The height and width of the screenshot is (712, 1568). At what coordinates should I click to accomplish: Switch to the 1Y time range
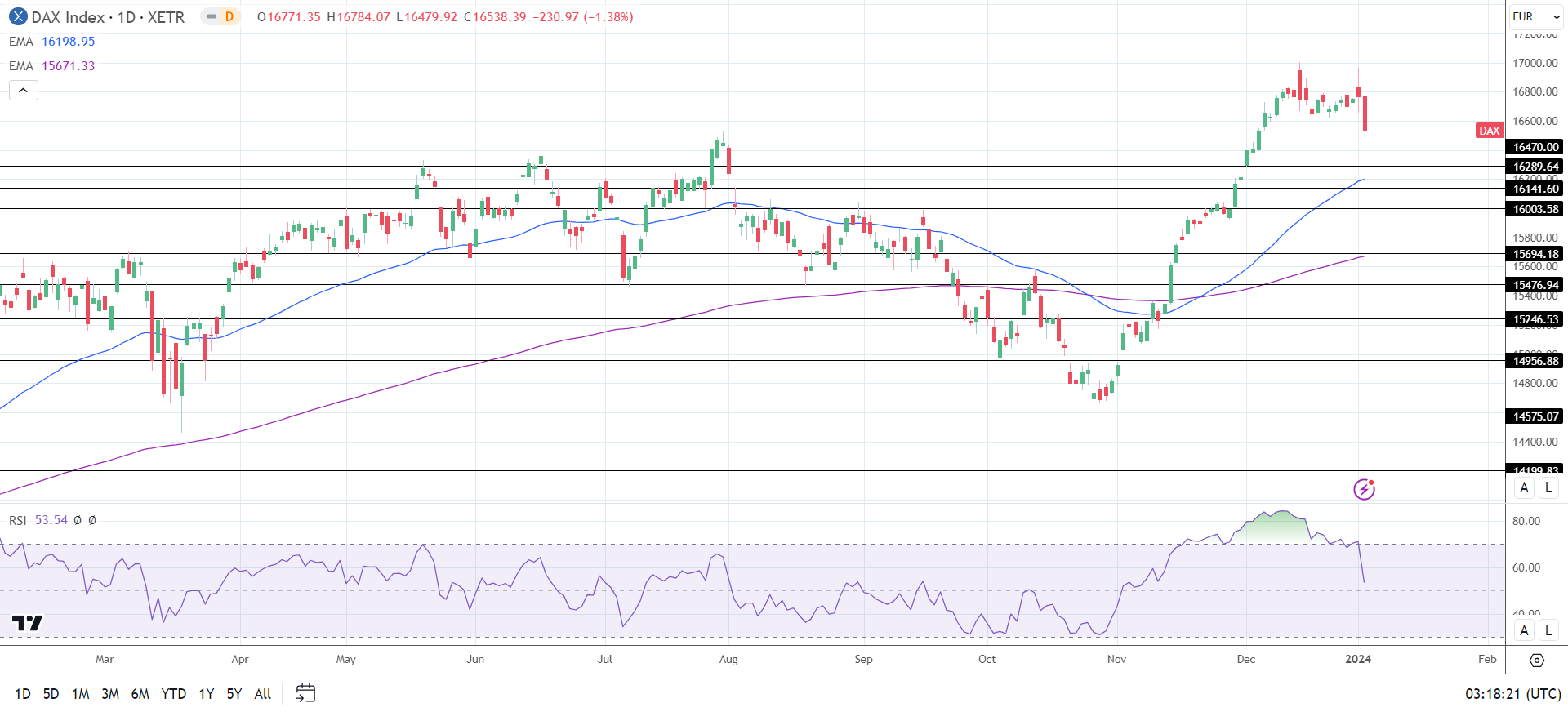[x=207, y=694]
